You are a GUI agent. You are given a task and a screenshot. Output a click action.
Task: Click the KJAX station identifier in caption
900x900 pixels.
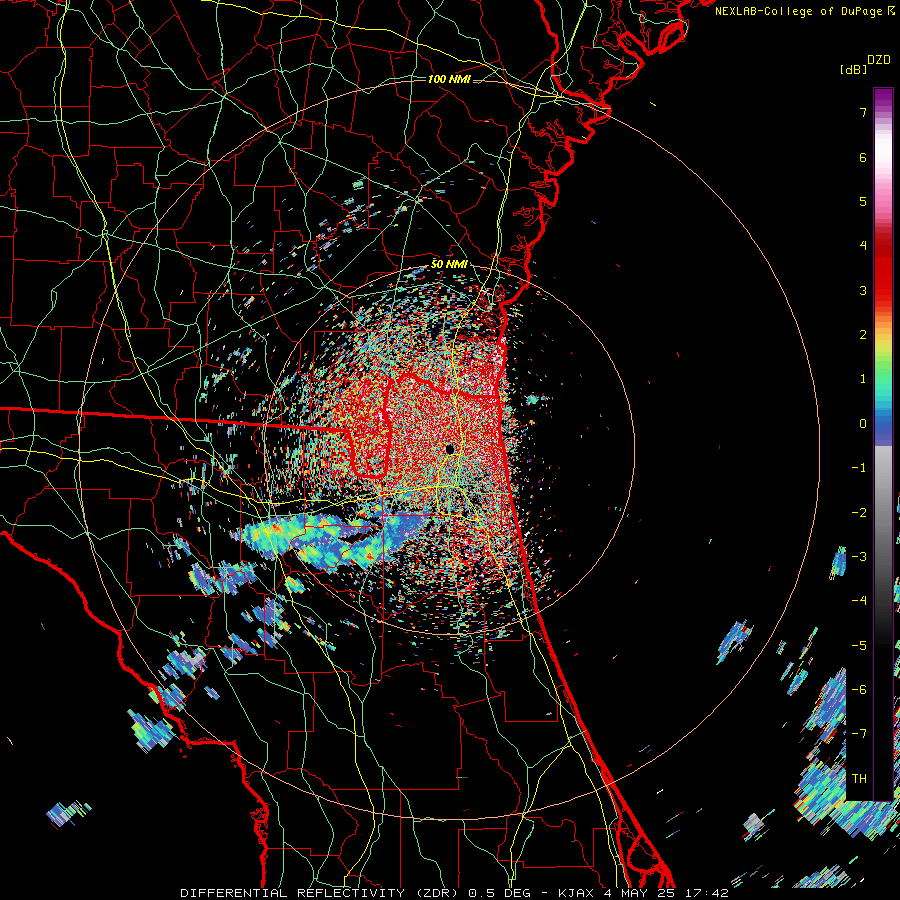(x=575, y=893)
